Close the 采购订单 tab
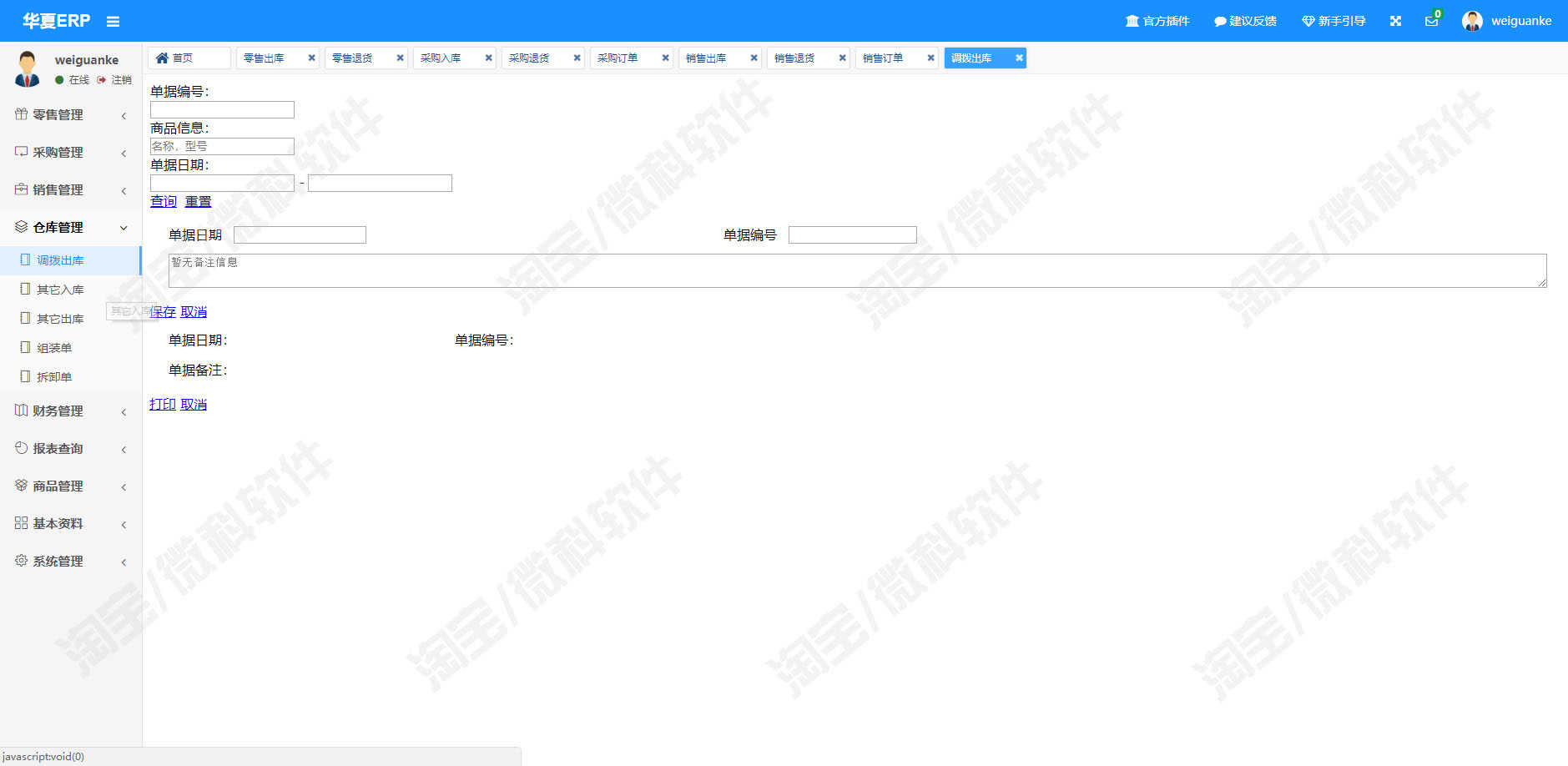1568x766 pixels. coord(665,58)
